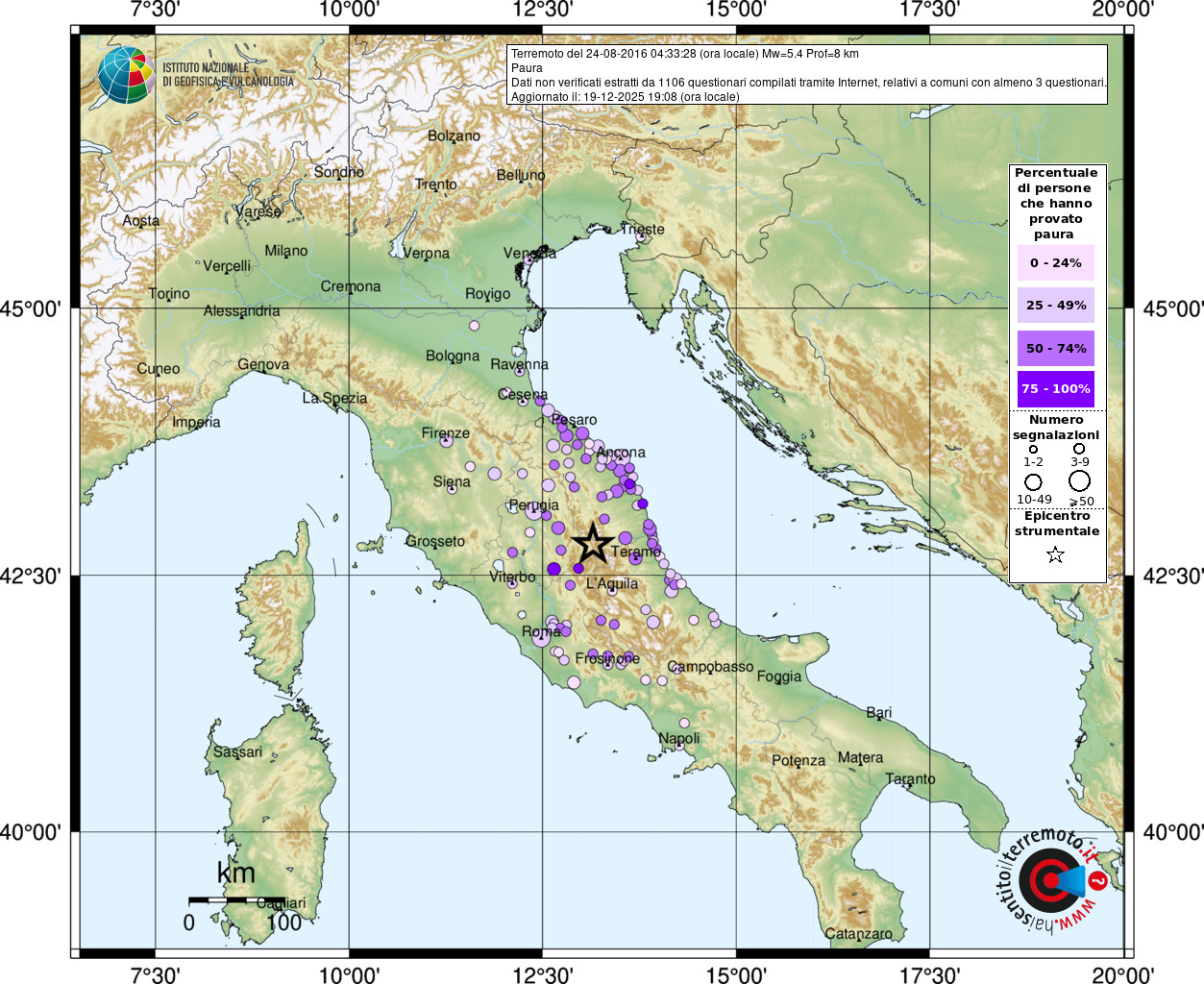Click the Venezia city label
Viewport: 1204px width, 984px height.
pyautogui.click(x=529, y=253)
